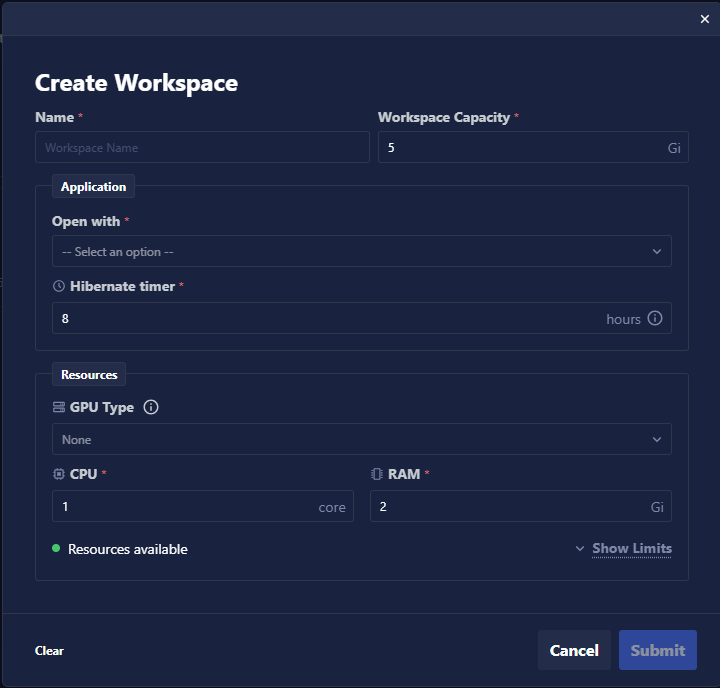Click the Workspace Capacity field
720x688 pixels.
point(533,147)
